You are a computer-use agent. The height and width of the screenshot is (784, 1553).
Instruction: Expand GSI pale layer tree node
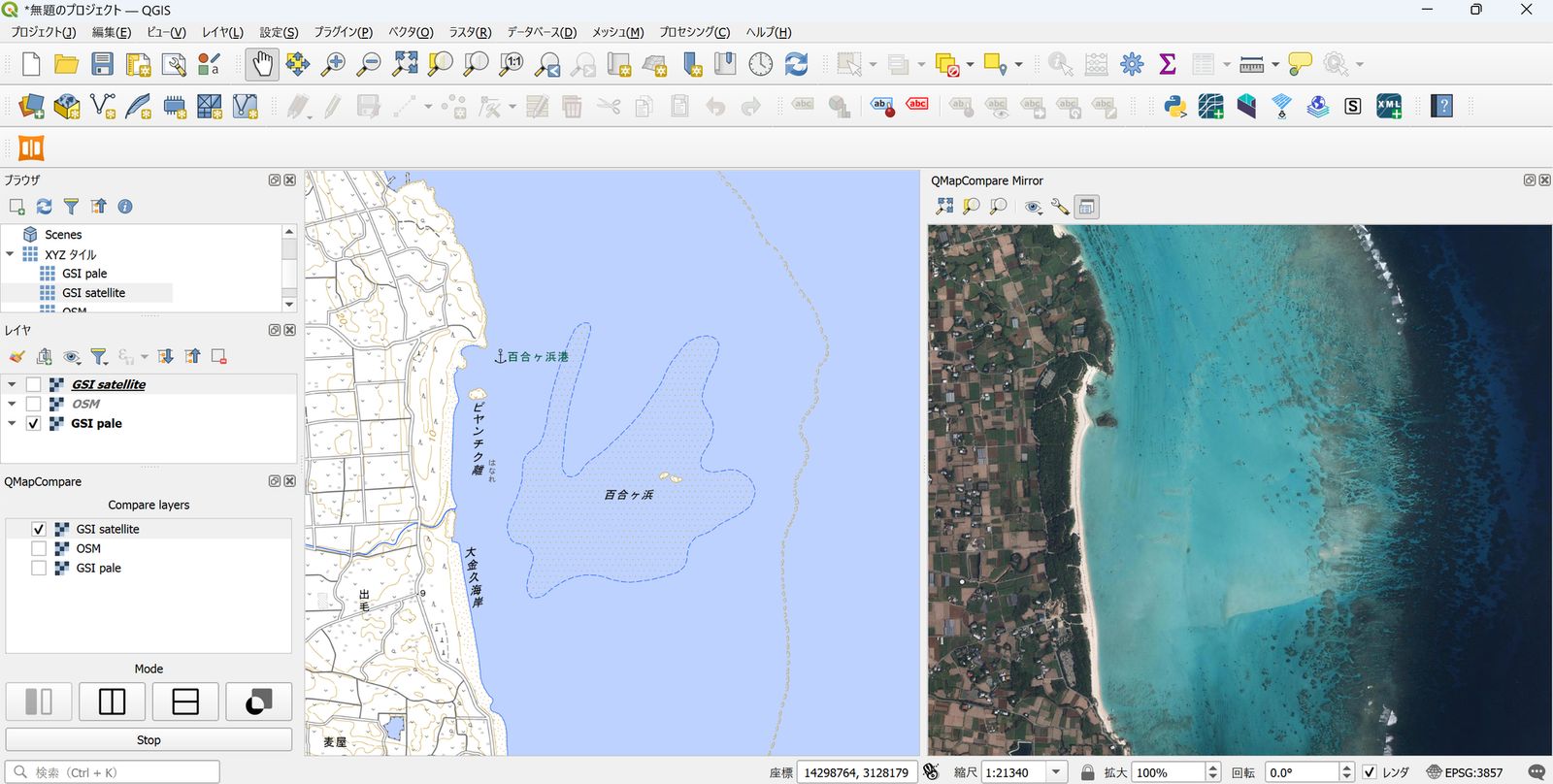click(12, 423)
